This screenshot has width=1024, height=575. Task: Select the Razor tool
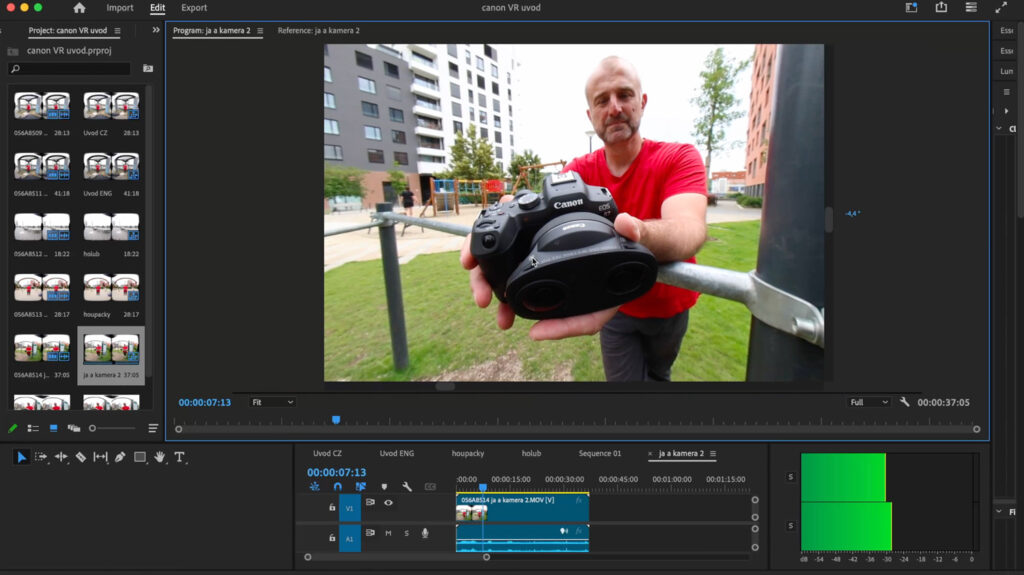coord(81,457)
